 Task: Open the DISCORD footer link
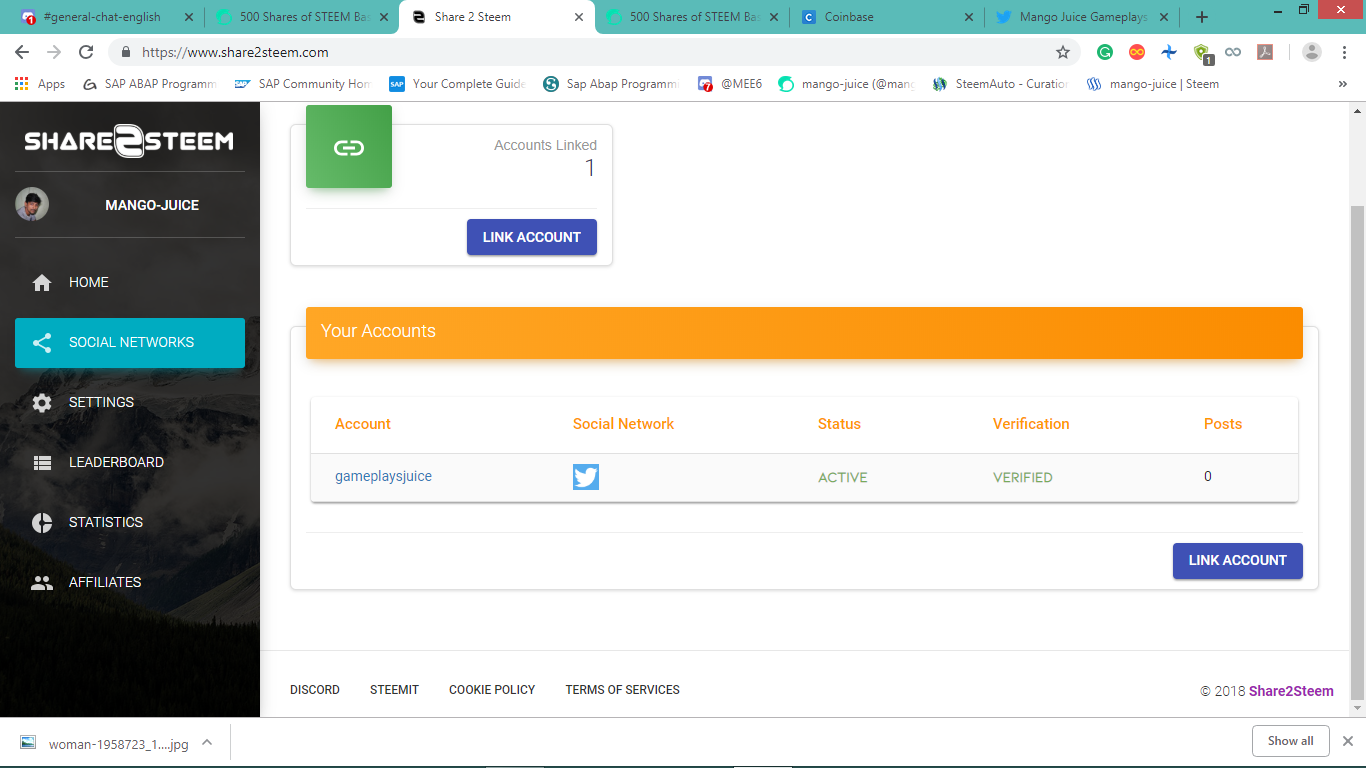[315, 690]
